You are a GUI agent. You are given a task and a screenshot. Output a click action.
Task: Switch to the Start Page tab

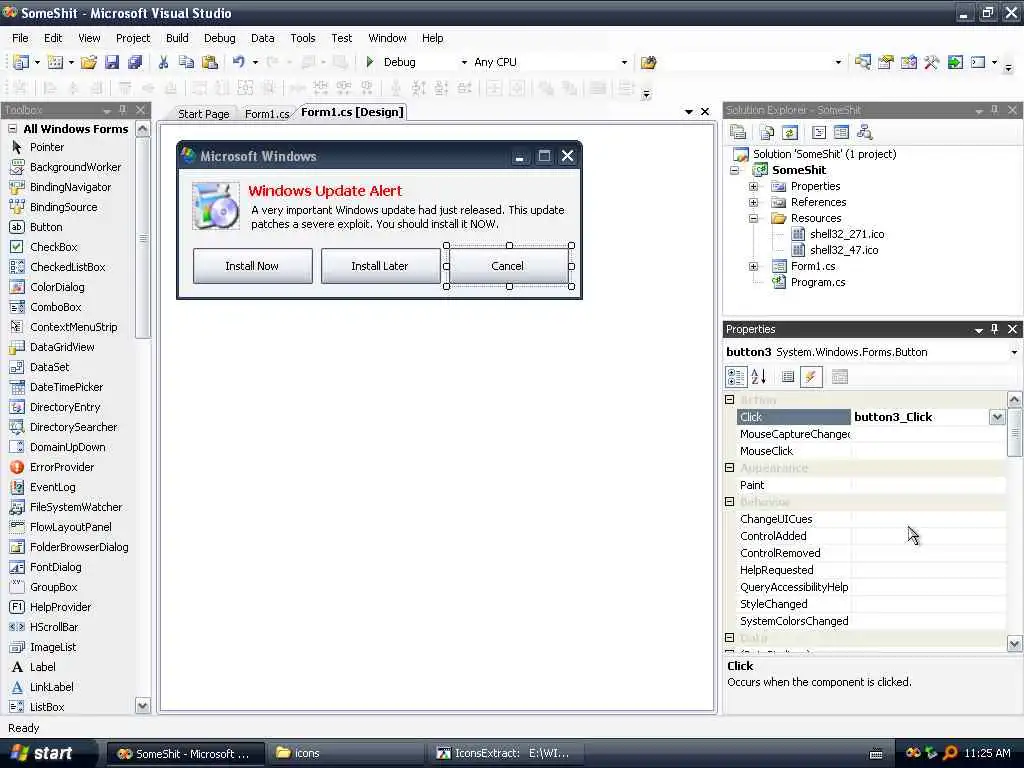[203, 114]
